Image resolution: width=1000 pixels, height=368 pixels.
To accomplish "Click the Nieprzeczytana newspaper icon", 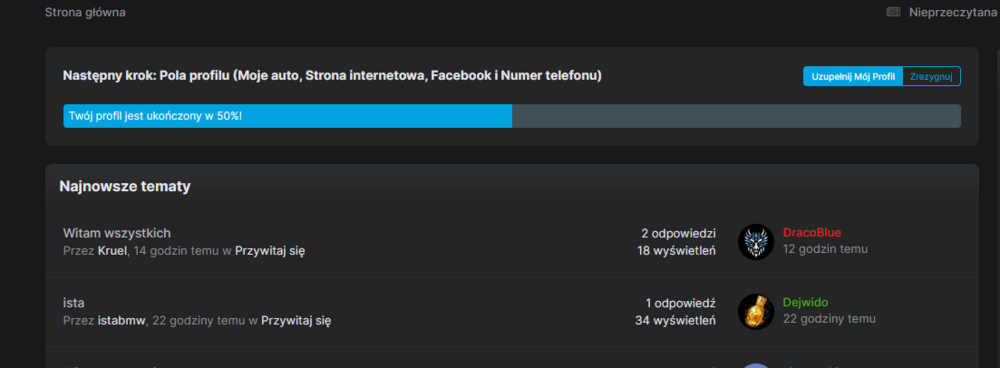I will [x=893, y=12].
